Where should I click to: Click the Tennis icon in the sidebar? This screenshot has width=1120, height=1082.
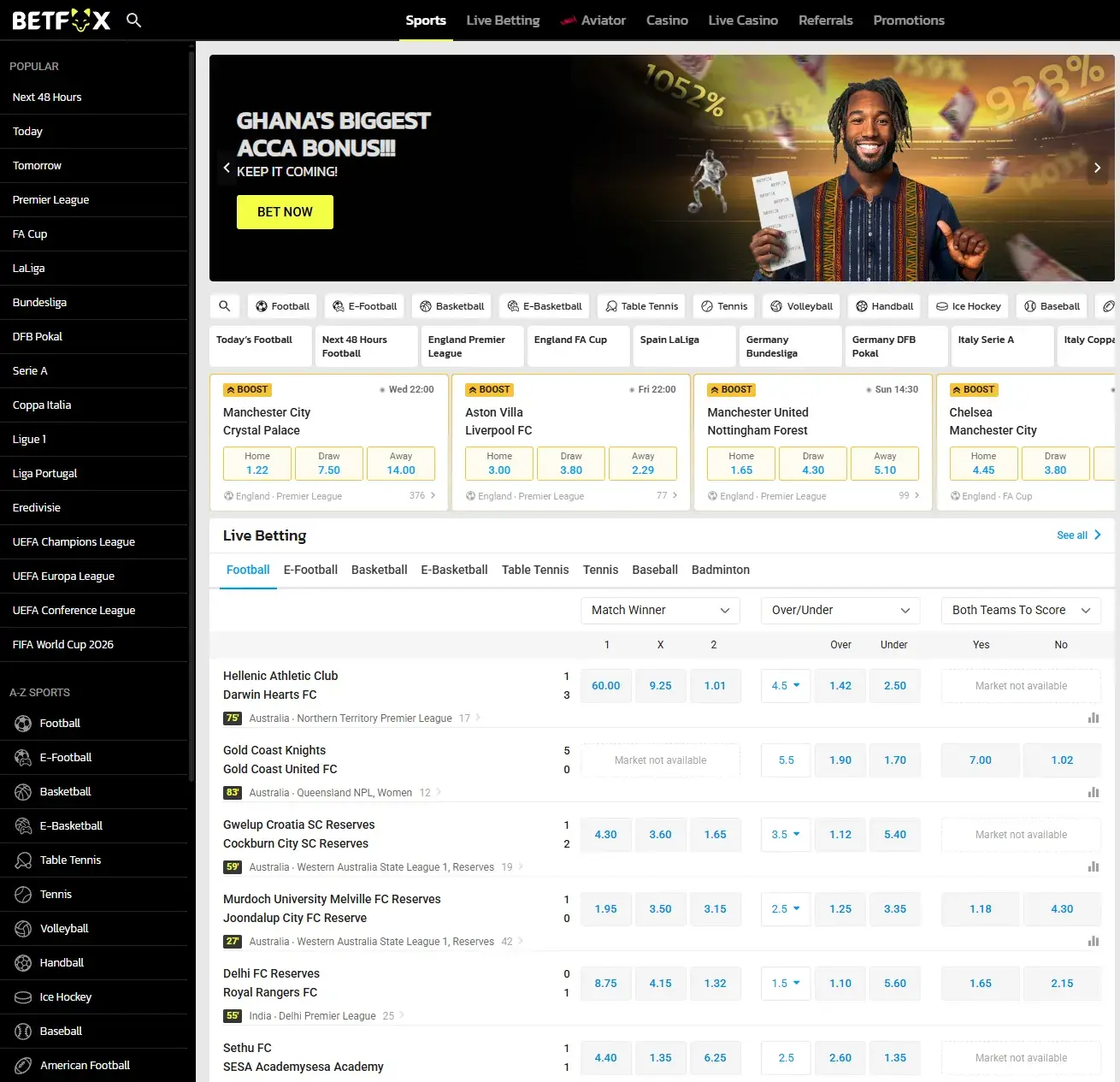tap(23, 895)
